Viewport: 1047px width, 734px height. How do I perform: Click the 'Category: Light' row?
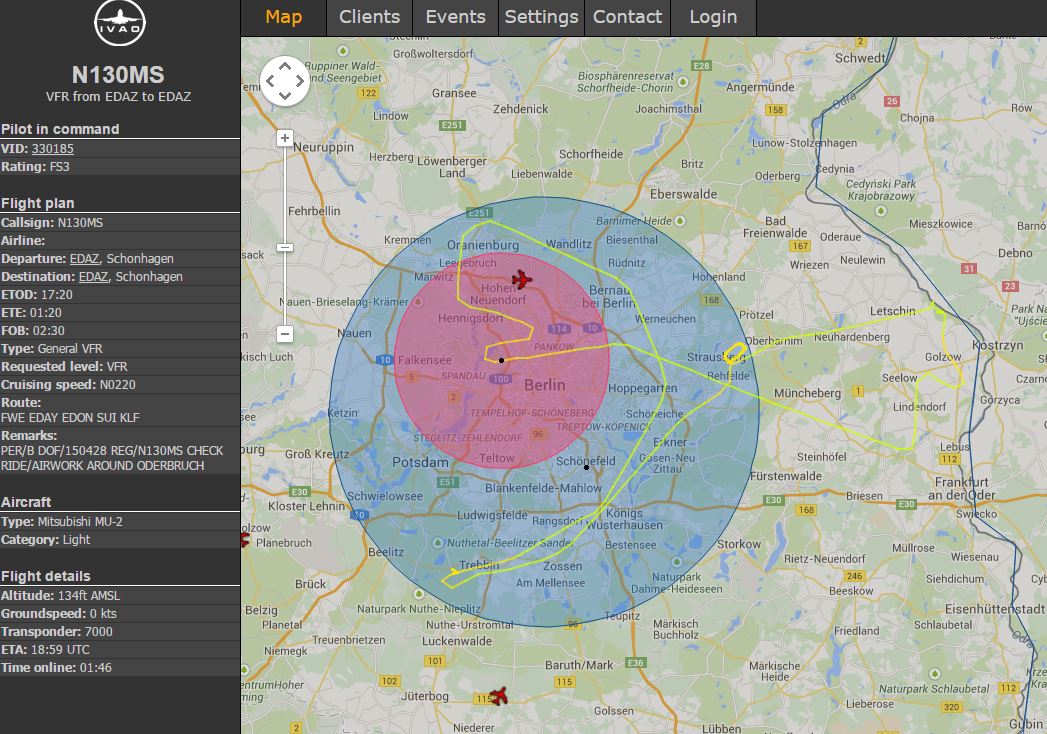click(120, 540)
